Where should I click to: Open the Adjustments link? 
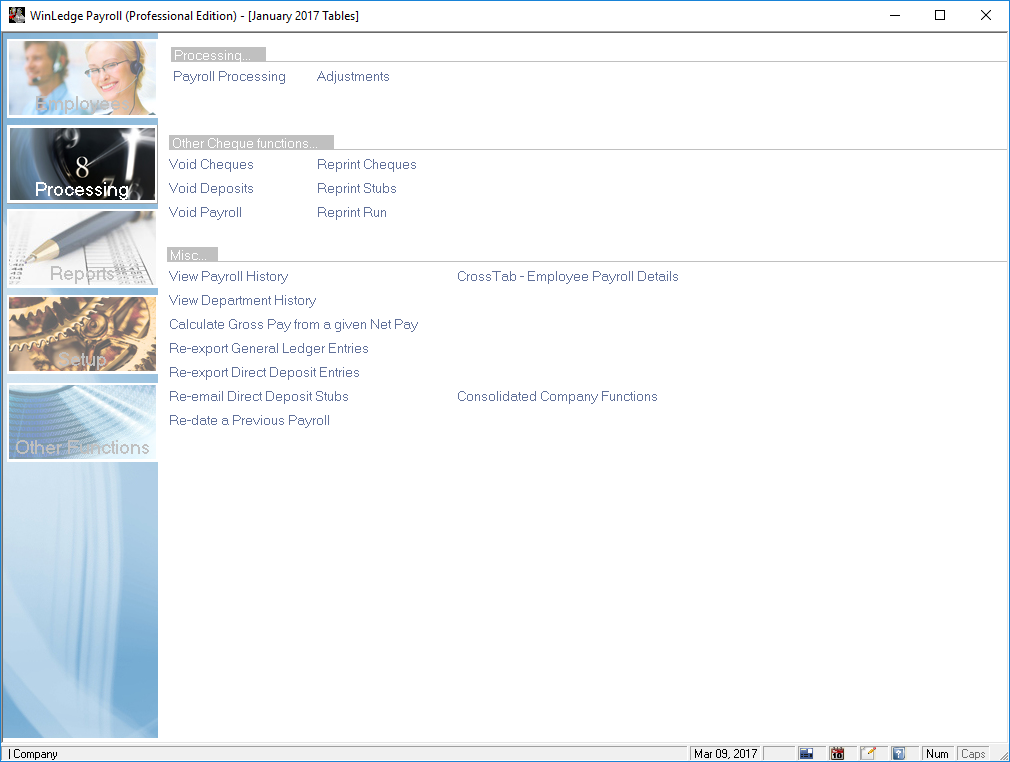353,77
